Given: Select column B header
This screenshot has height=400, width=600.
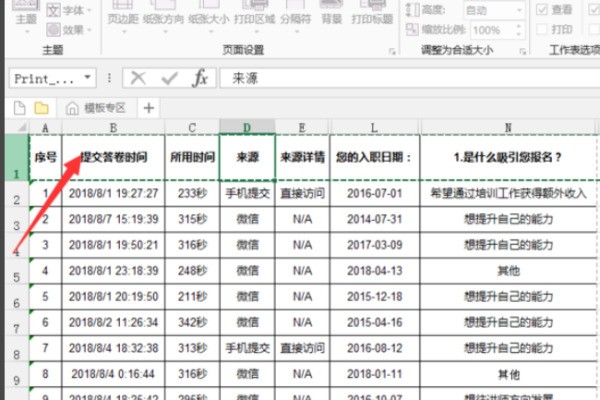Looking at the screenshot, I should (x=113, y=127).
